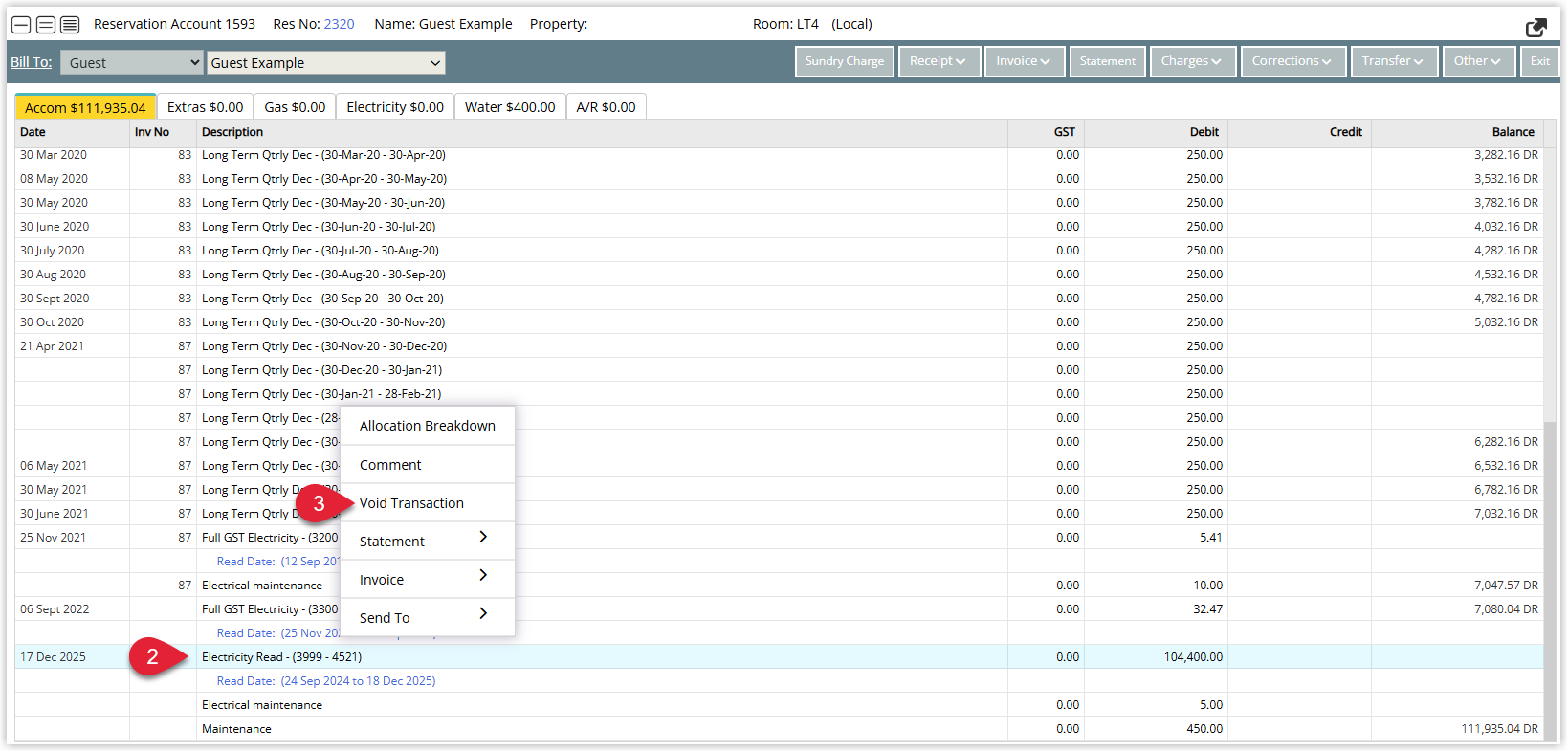Select the Electrical maintenance 10.00 row
The width and height of the screenshot is (1568, 752).
click(779, 586)
